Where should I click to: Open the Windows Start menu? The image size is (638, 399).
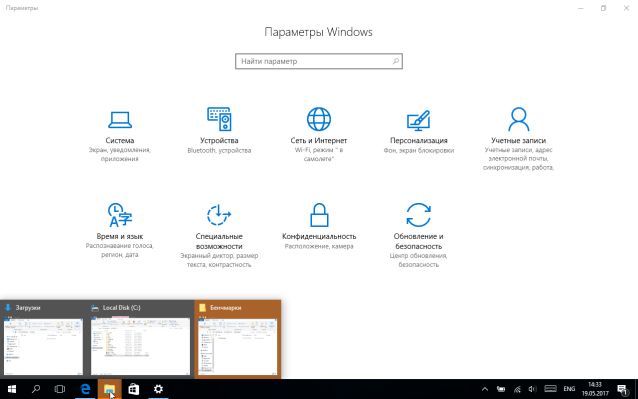coord(12,389)
